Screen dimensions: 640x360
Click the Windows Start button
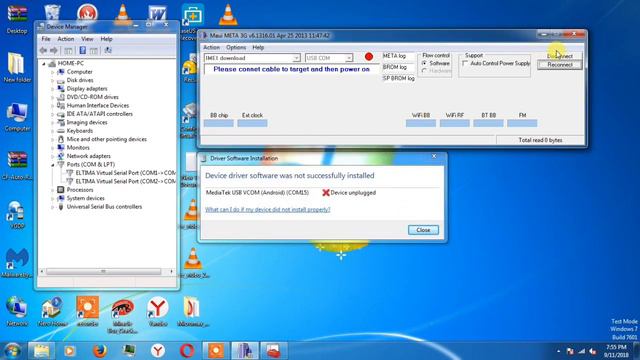pos(12,351)
